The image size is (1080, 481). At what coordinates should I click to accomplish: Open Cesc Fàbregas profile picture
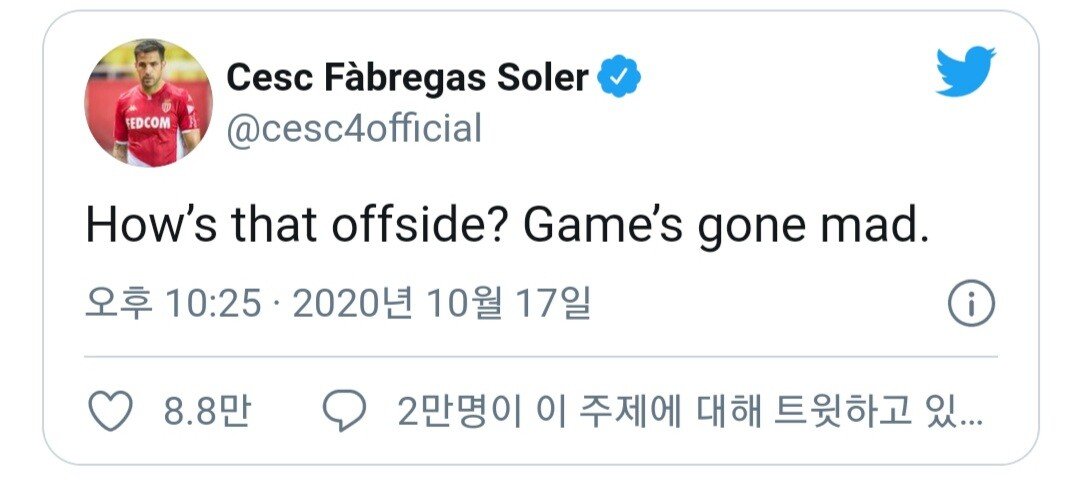(x=148, y=103)
